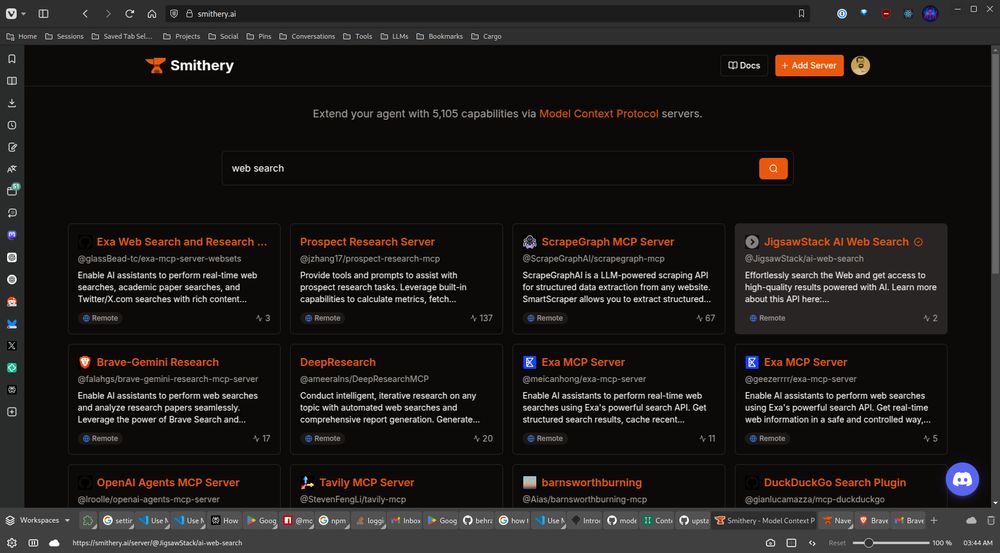Open the Tools bookmark folder
This screenshot has width=1000, height=553.
[x=358, y=36]
